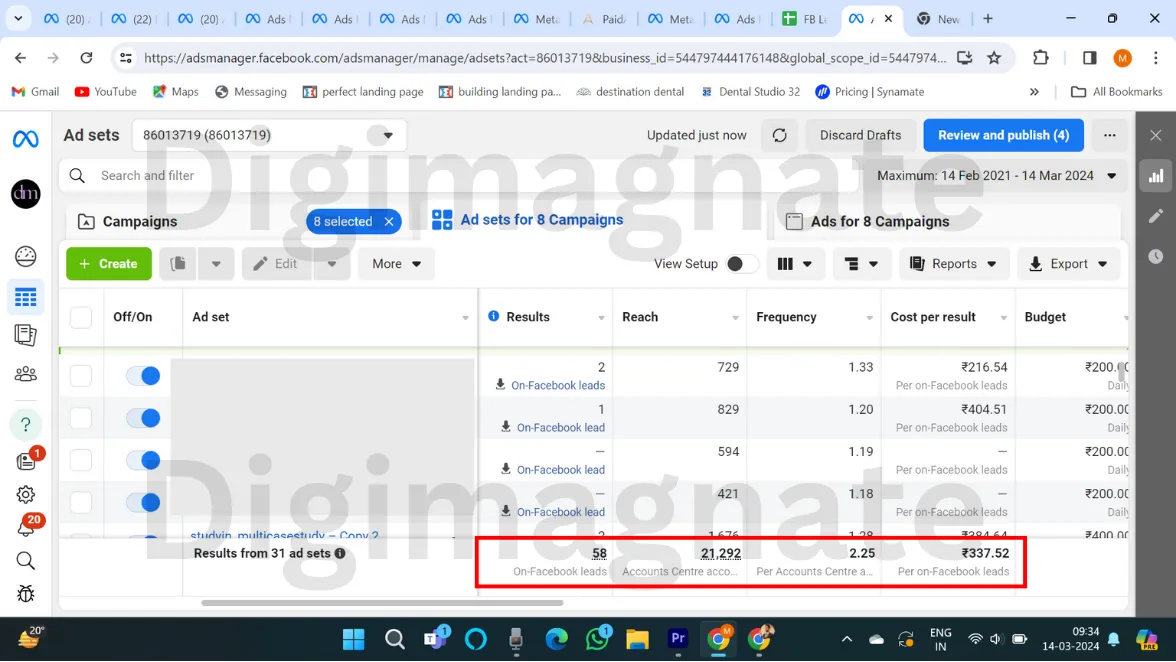Image resolution: width=1176 pixels, height=662 pixels.
Task: Click the horizontal scrollbar under the table
Action: pos(382,602)
